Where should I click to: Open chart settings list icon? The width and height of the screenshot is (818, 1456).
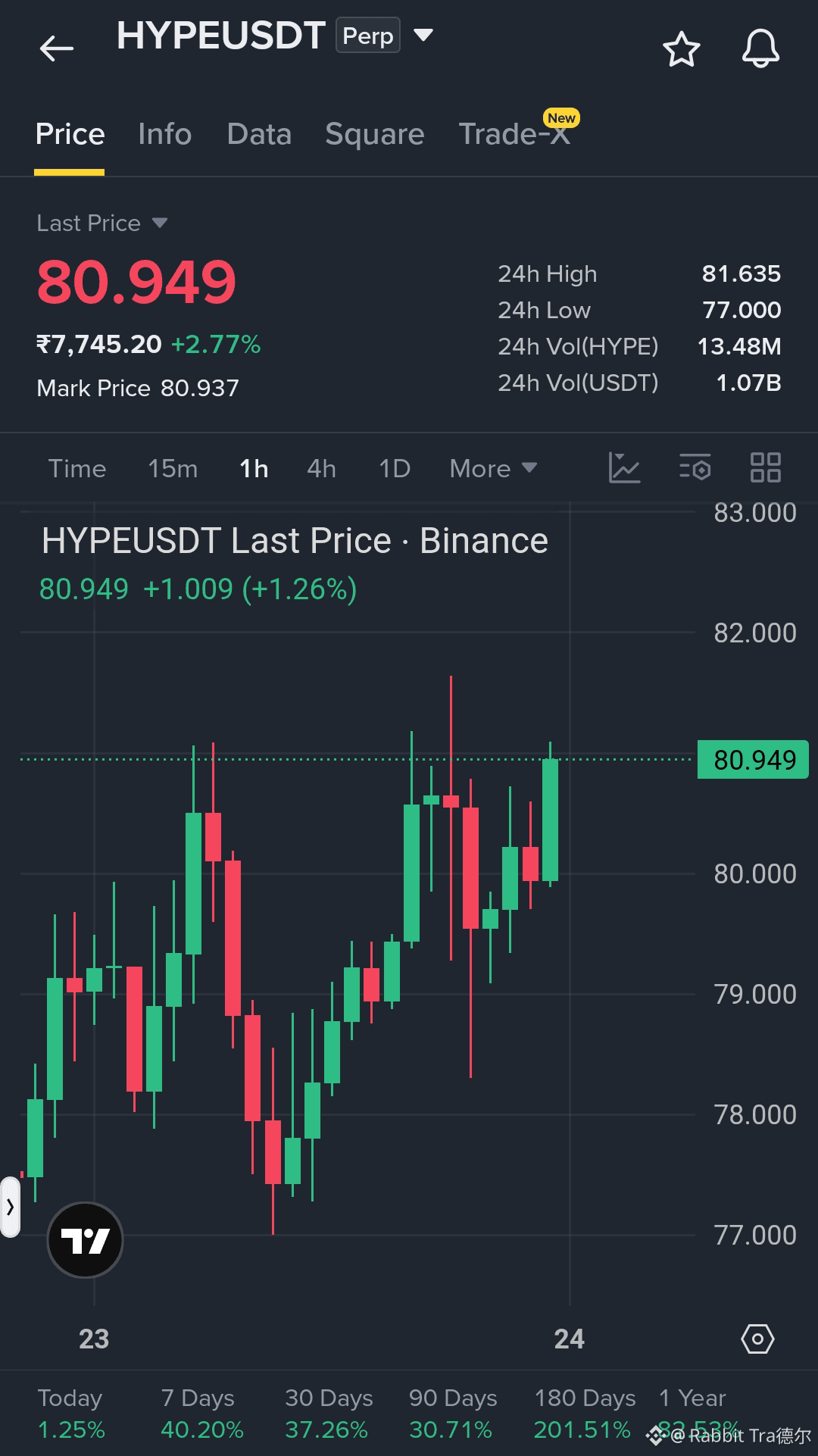tap(695, 467)
